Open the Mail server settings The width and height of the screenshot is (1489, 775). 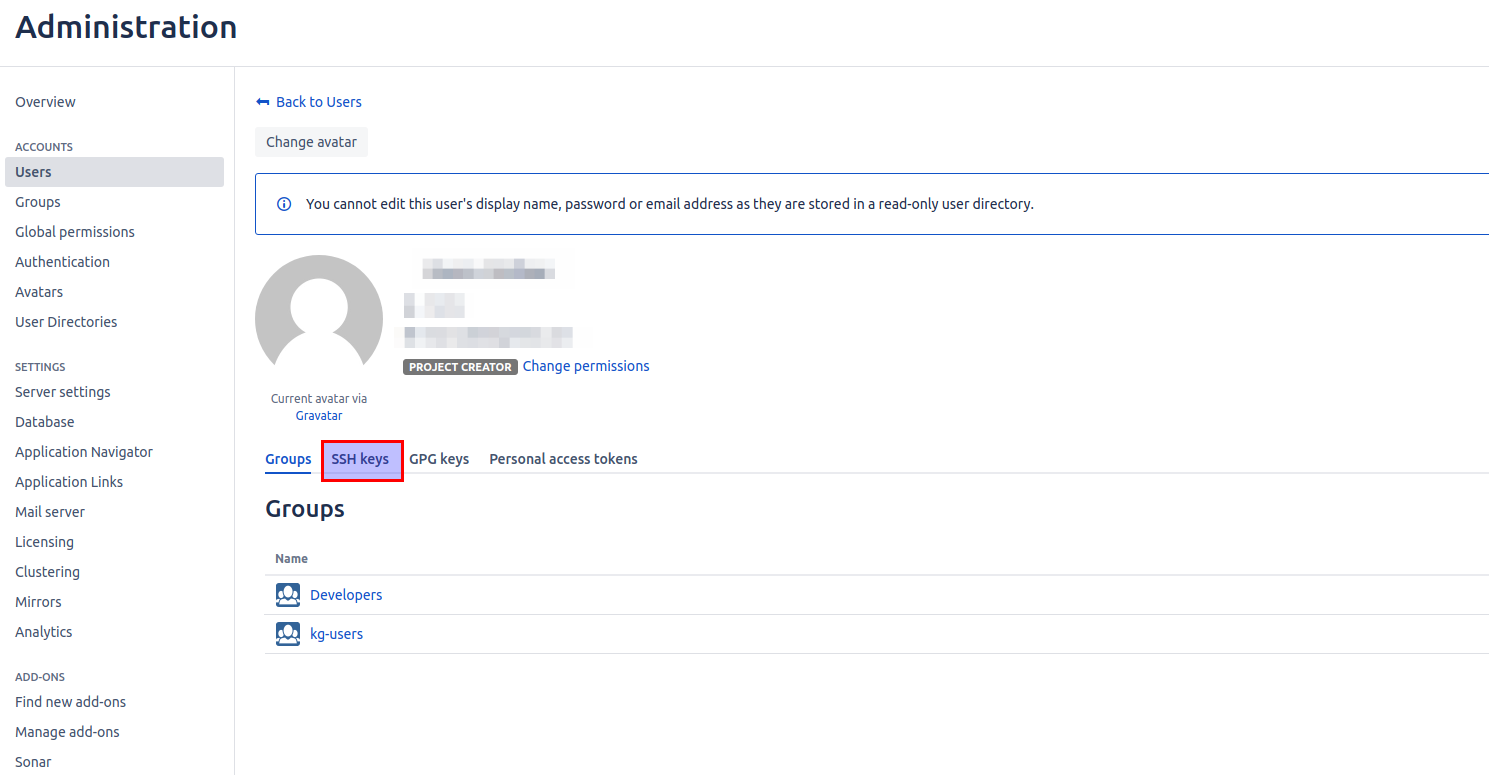49,511
